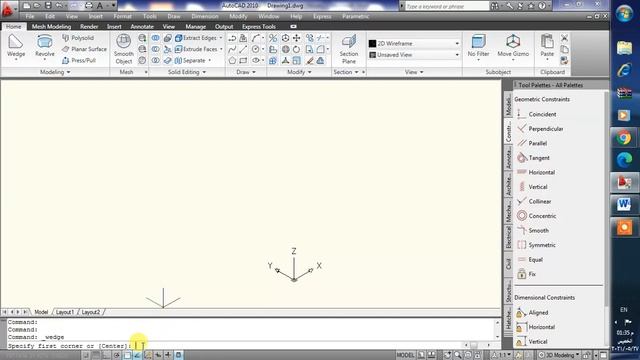Select the Equal constraint
Screen dimensions: 640x360
530,260
